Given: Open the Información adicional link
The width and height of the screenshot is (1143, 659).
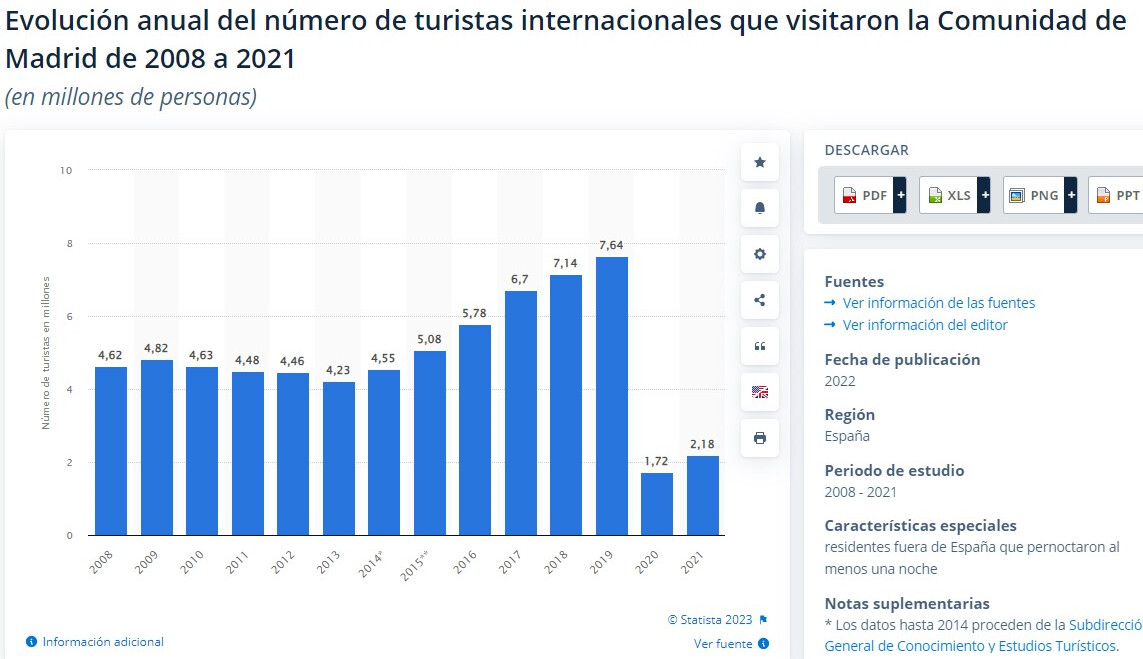Looking at the screenshot, I should 103,642.
